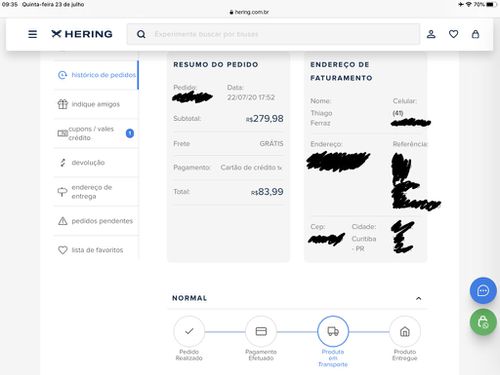Tap the search magnifier icon
This screenshot has height=375, width=500.
141,34
